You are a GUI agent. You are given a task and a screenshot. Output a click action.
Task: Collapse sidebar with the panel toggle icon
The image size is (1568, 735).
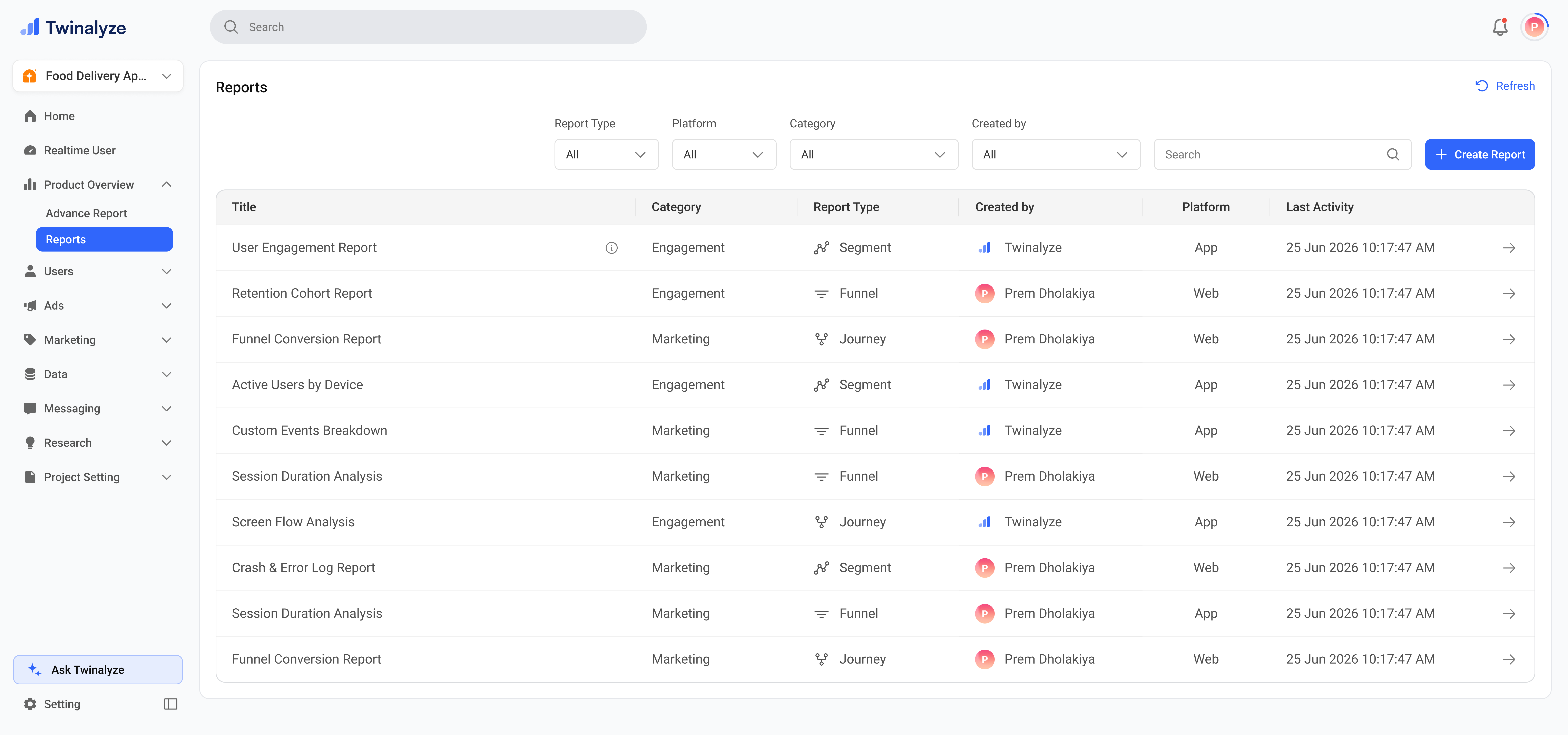point(170,704)
